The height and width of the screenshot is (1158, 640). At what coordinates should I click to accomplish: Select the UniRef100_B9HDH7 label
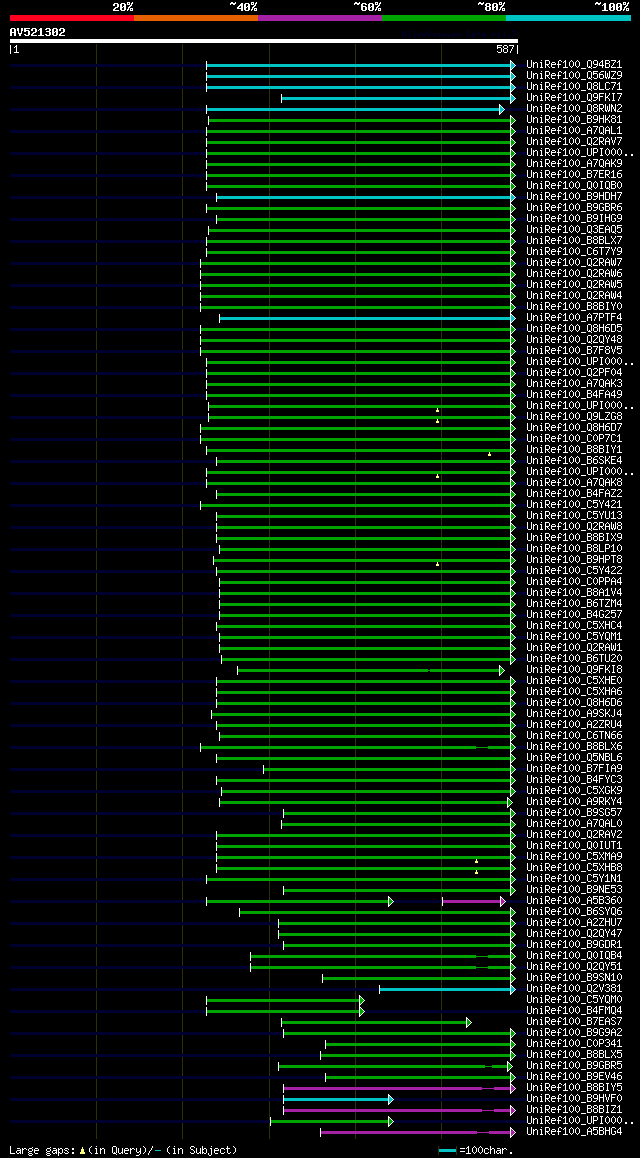pyautogui.click(x=574, y=197)
